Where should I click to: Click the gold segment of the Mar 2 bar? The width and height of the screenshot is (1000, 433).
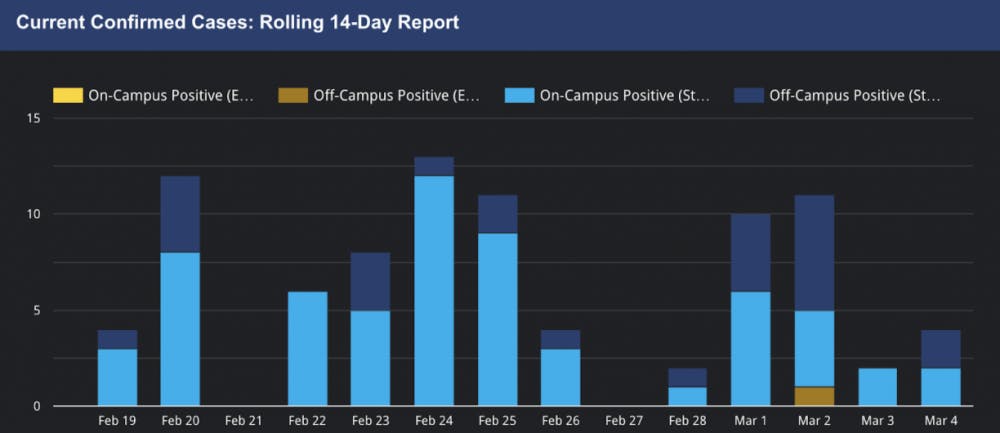[814, 396]
